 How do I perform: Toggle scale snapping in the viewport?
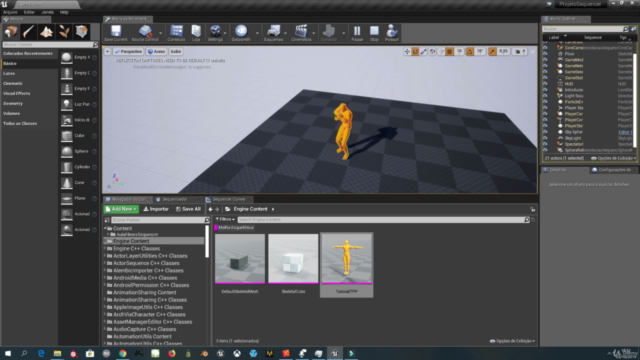[x=492, y=51]
